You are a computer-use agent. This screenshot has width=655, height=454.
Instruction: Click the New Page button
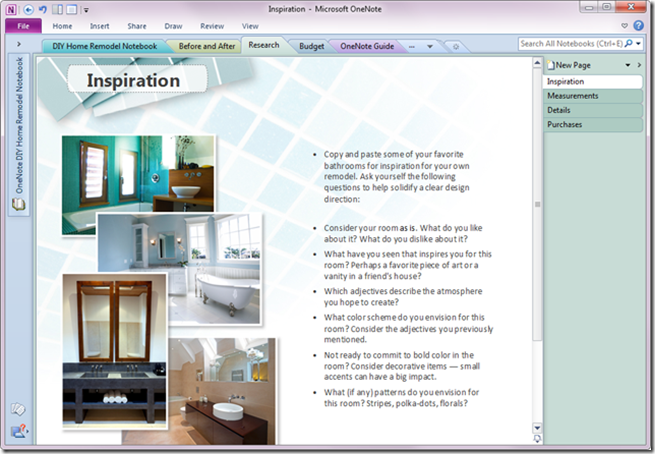tap(569, 65)
